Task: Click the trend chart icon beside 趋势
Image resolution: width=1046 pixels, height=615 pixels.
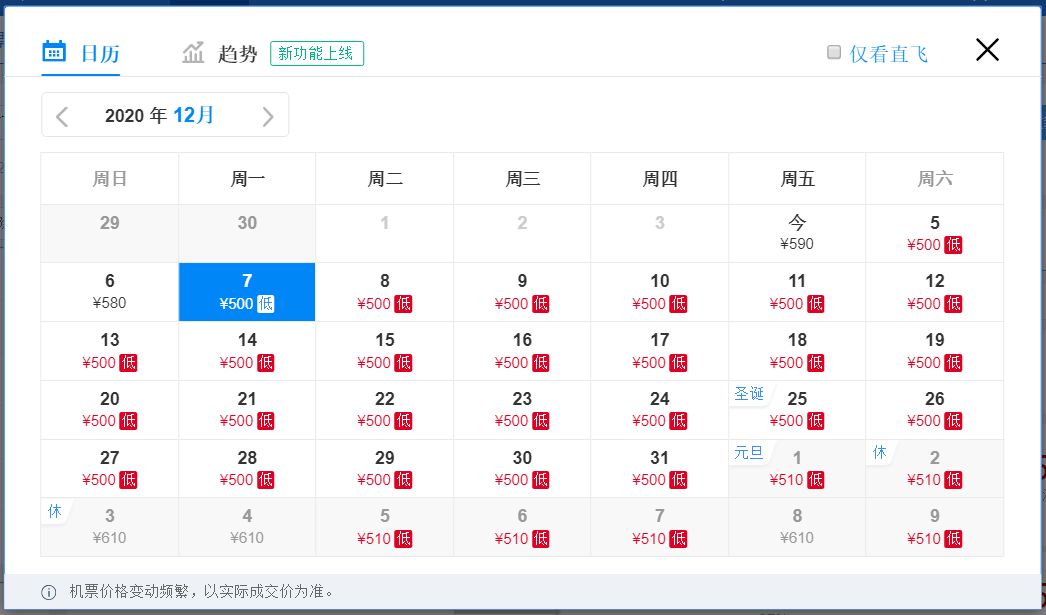Action: (193, 52)
